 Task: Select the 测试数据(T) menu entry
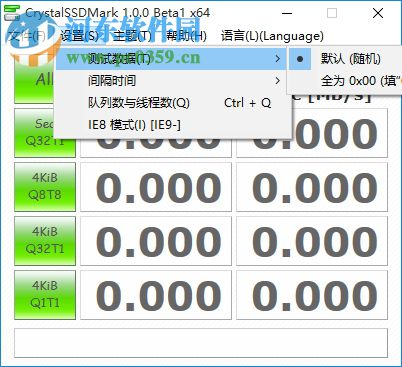pyautogui.click(x=171, y=59)
